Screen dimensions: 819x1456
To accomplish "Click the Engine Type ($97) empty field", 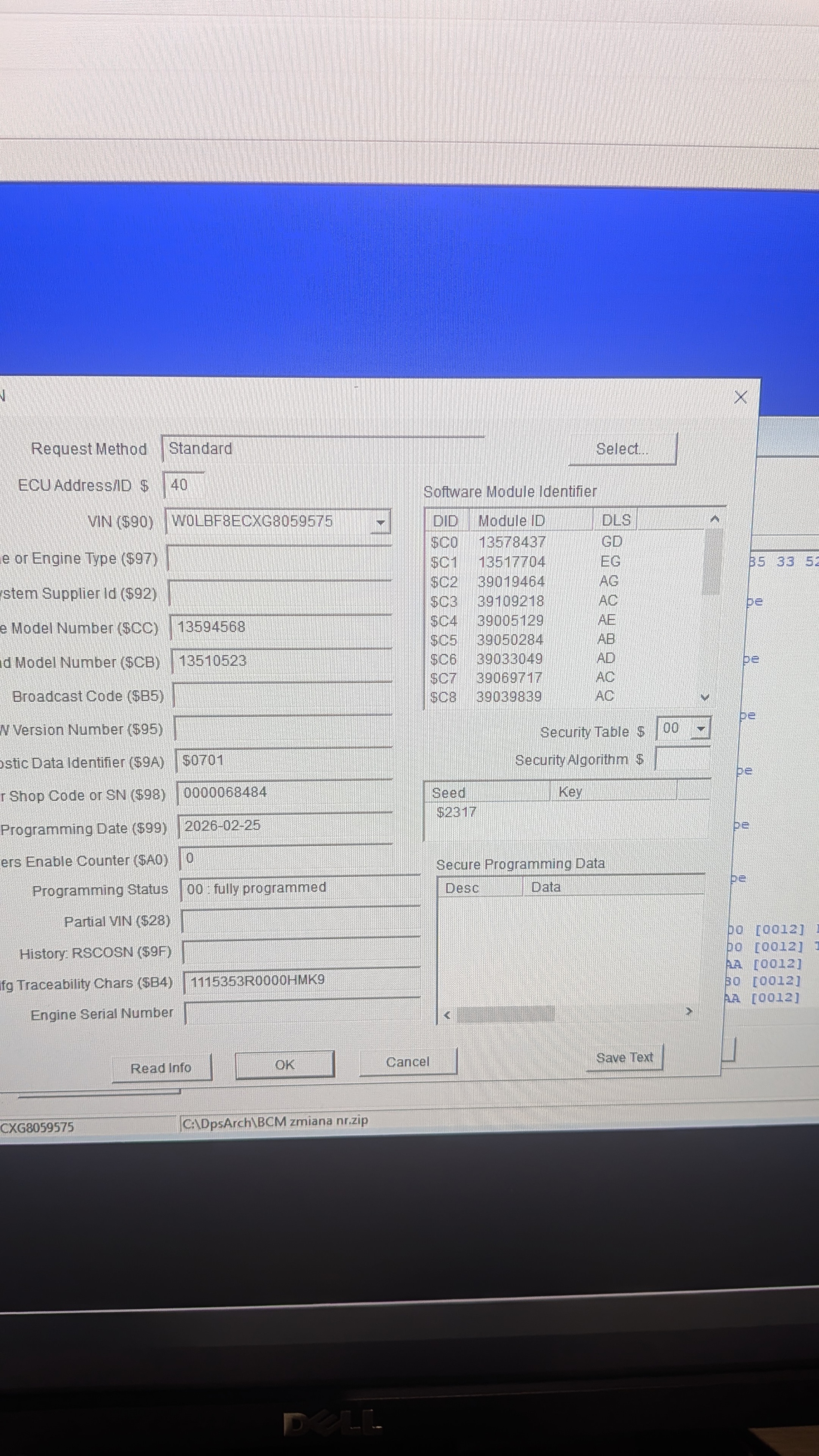I will coord(279,559).
